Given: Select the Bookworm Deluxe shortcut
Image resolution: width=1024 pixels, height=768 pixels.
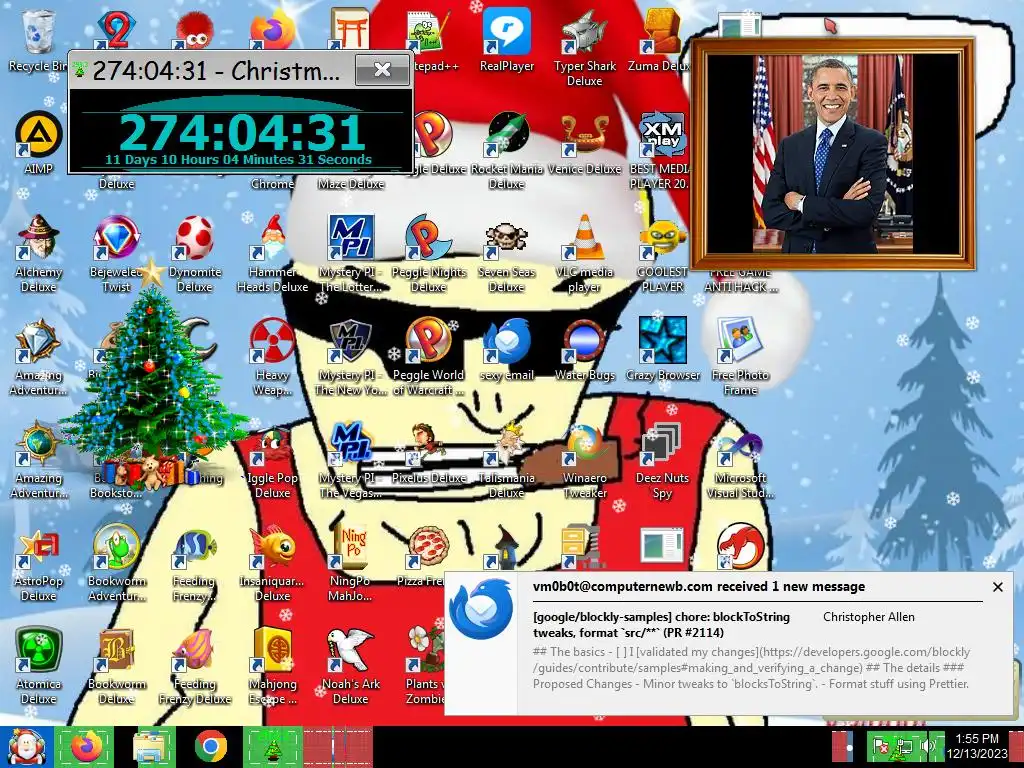Looking at the screenshot, I should click(x=116, y=666).
